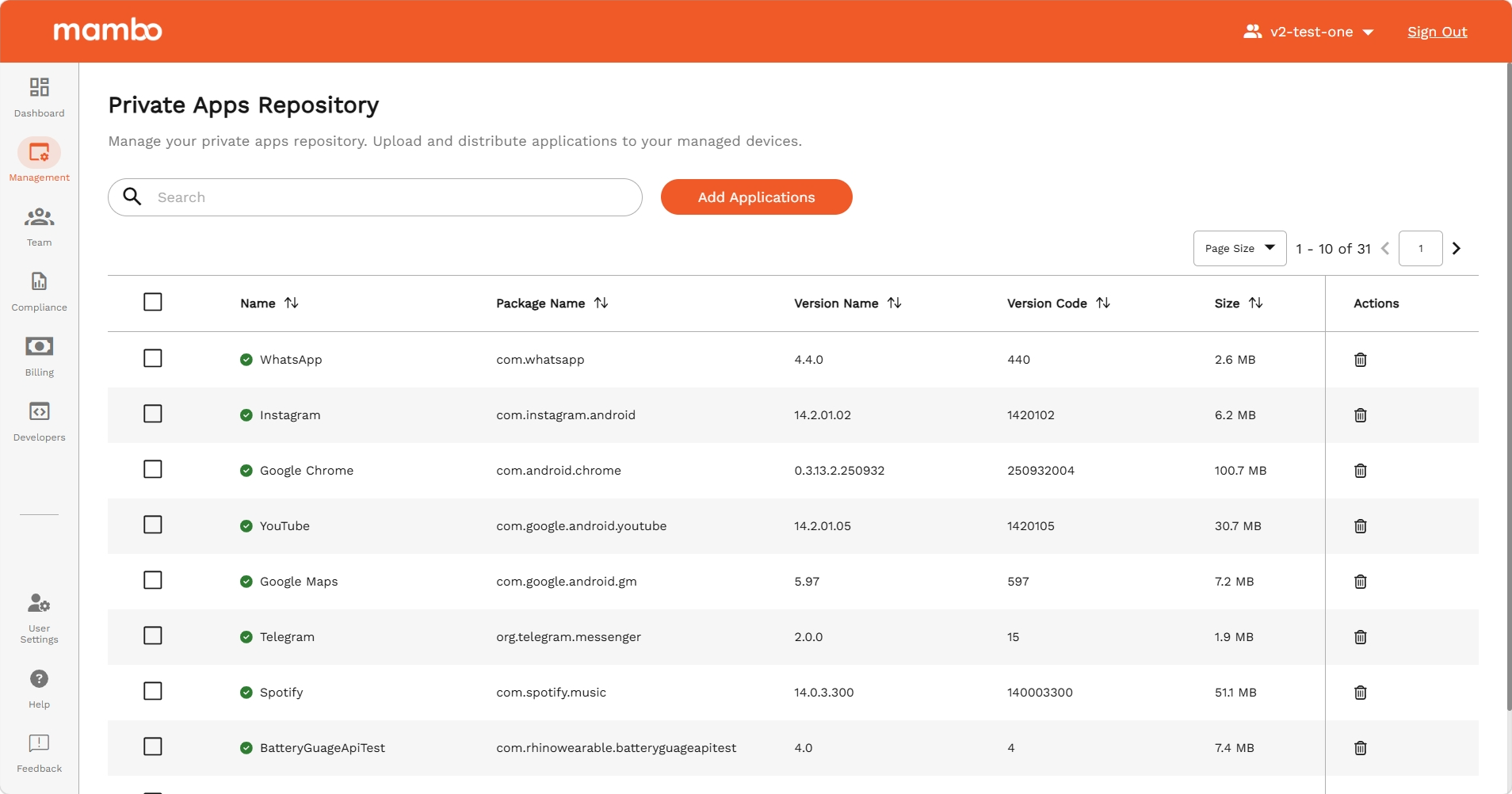The height and width of the screenshot is (794, 1512).
Task: Click the page vertical scrollbar
Action: click(x=1508, y=388)
